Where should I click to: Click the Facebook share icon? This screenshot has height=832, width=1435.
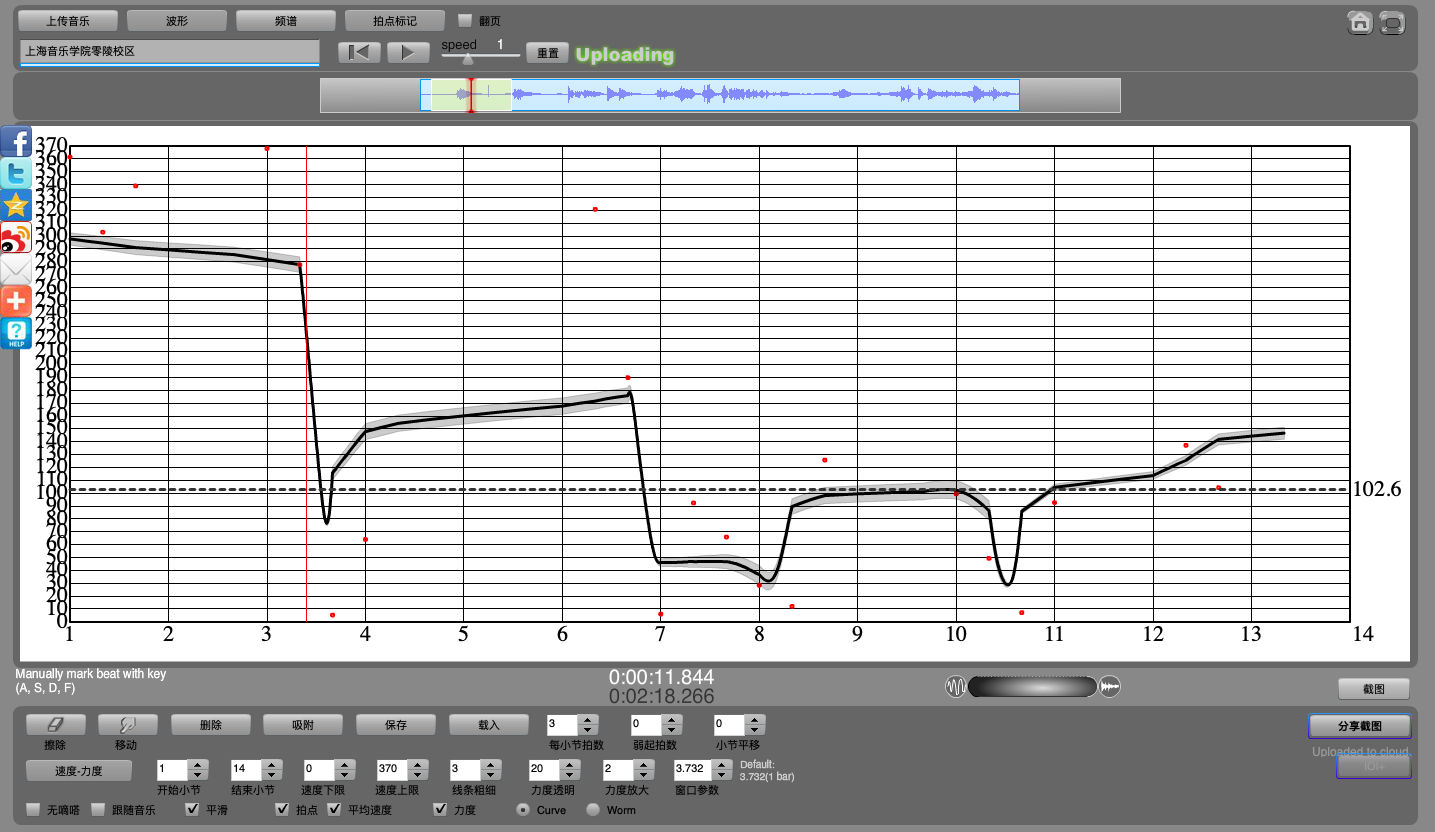tap(16, 142)
